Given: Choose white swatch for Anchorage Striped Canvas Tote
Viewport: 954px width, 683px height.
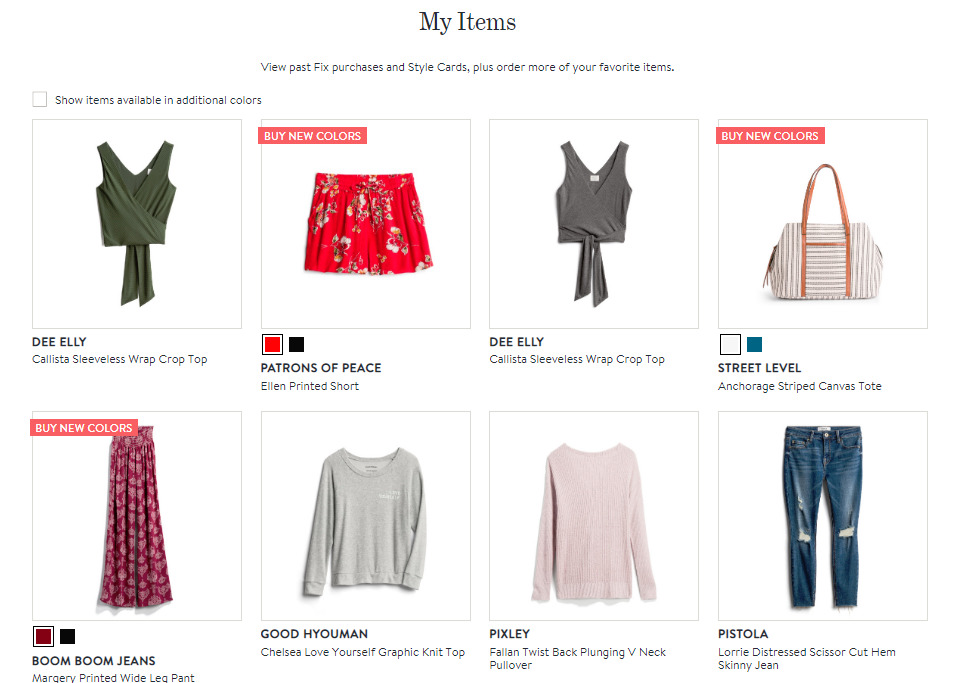Looking at the screenshot, I should click(x=730, y=345).
